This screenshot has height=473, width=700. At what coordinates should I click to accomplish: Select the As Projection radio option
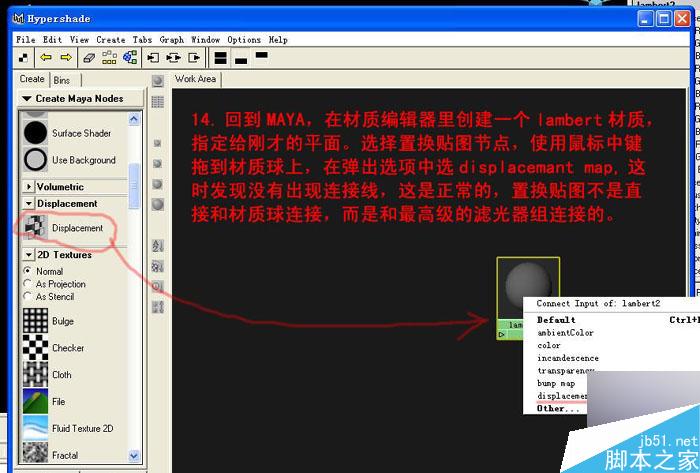click(28, 284)
